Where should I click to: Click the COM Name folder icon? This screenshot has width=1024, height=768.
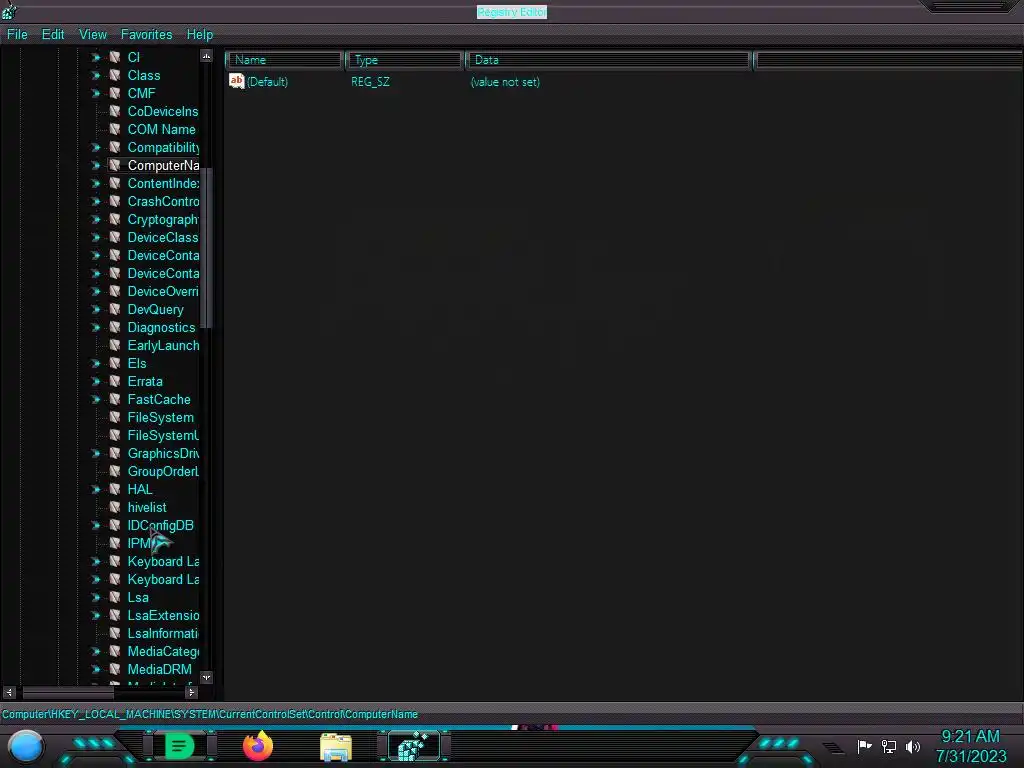(x=115, y=129)
